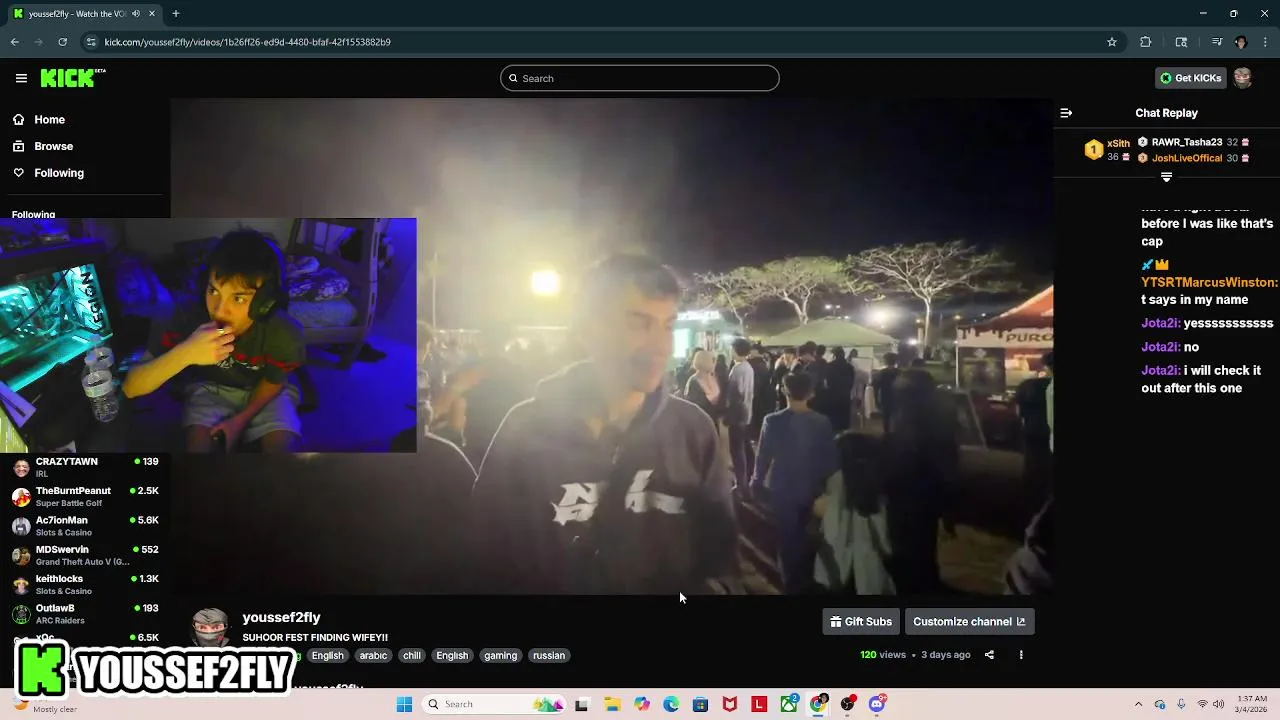Select the gaming tag
This screenshot has height=720, width=1280.
coord(500,656)
